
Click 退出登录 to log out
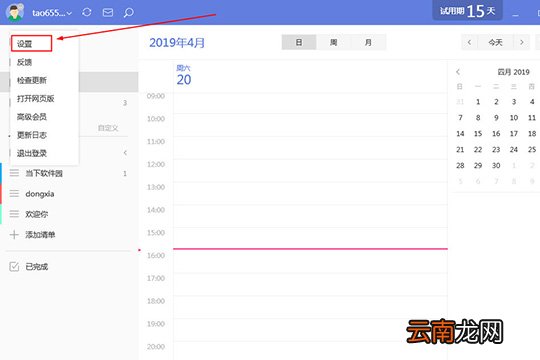(x=32, y=153)
